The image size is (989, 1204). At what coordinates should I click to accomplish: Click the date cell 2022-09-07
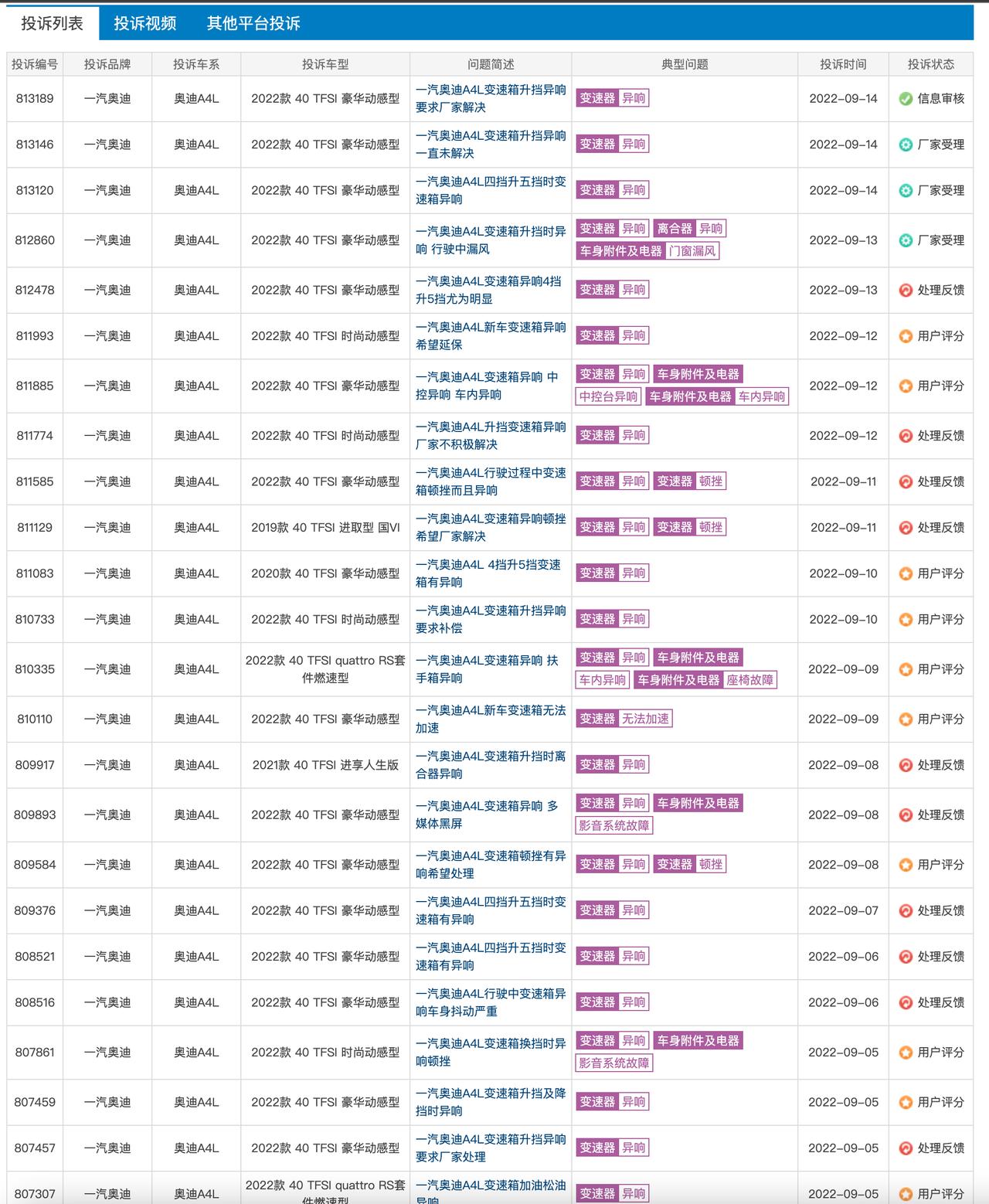(x=843, y=911)
